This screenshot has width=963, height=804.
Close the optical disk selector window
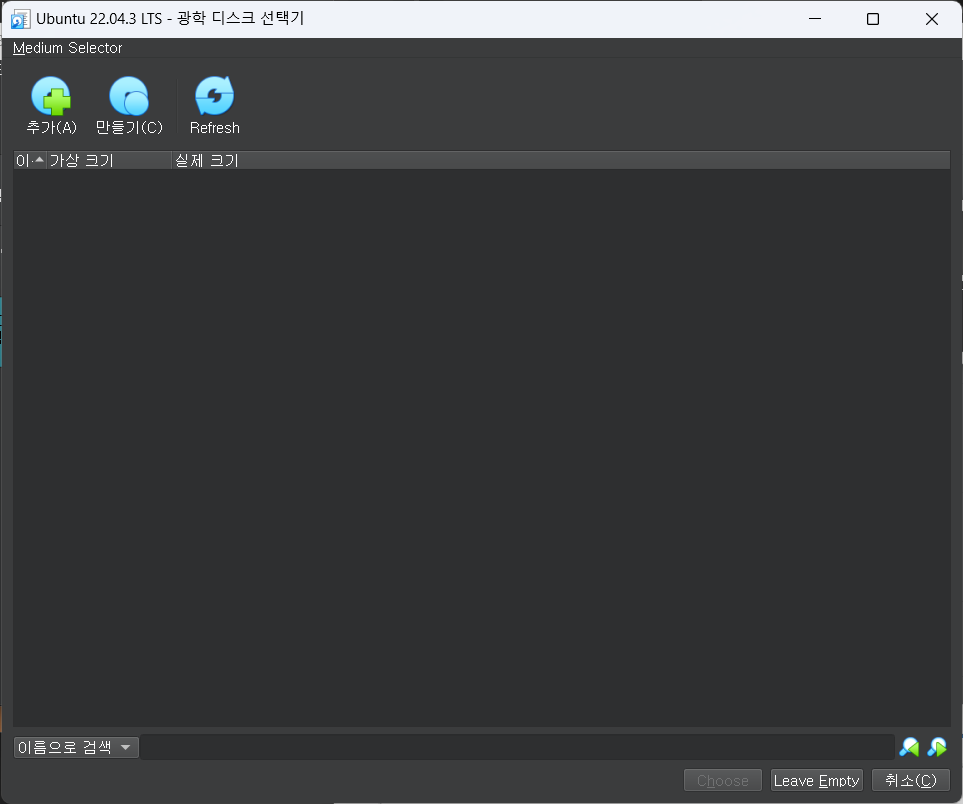pos(932,19)
